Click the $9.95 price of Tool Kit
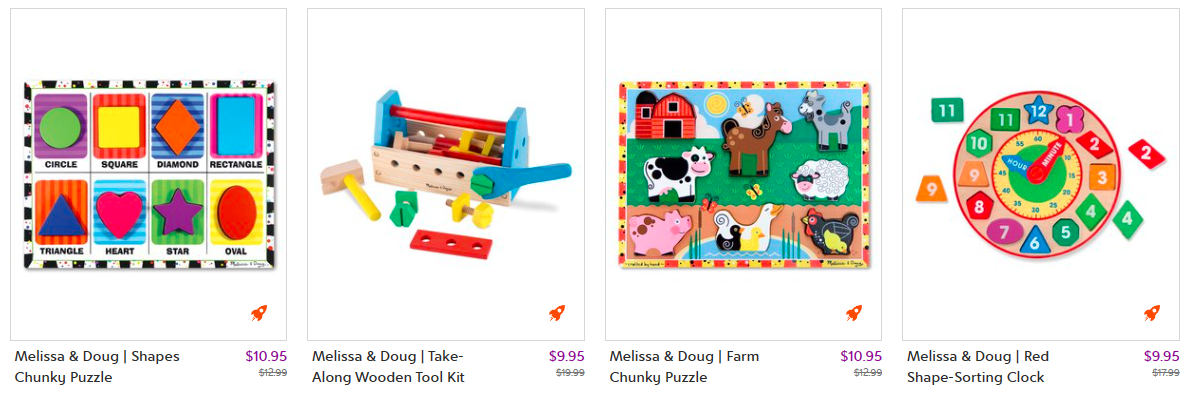Viewport: 1190px width, 413px height. (x=567, y=356)
